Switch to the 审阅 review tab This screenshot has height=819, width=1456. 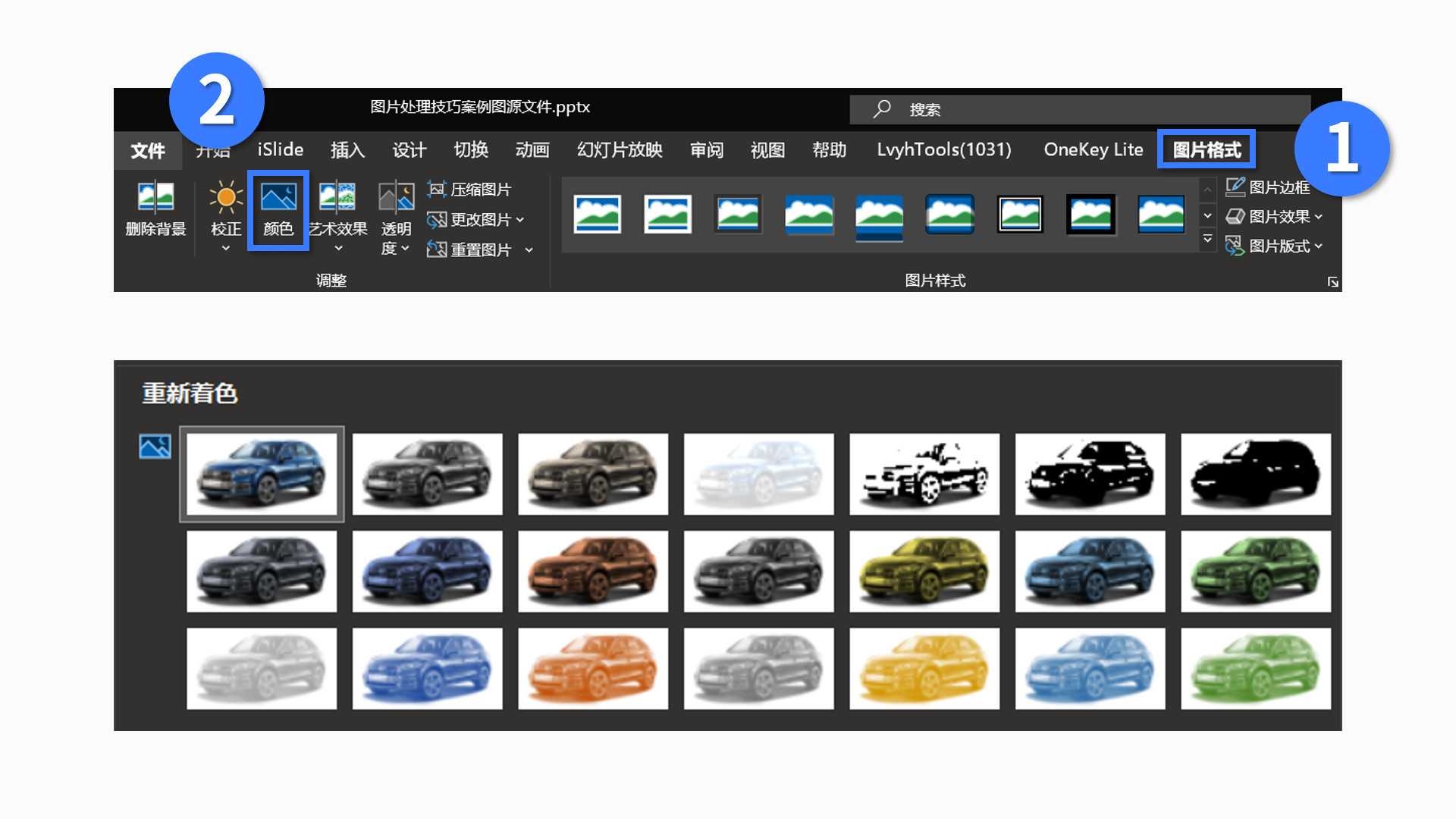(x=707, y=150)
